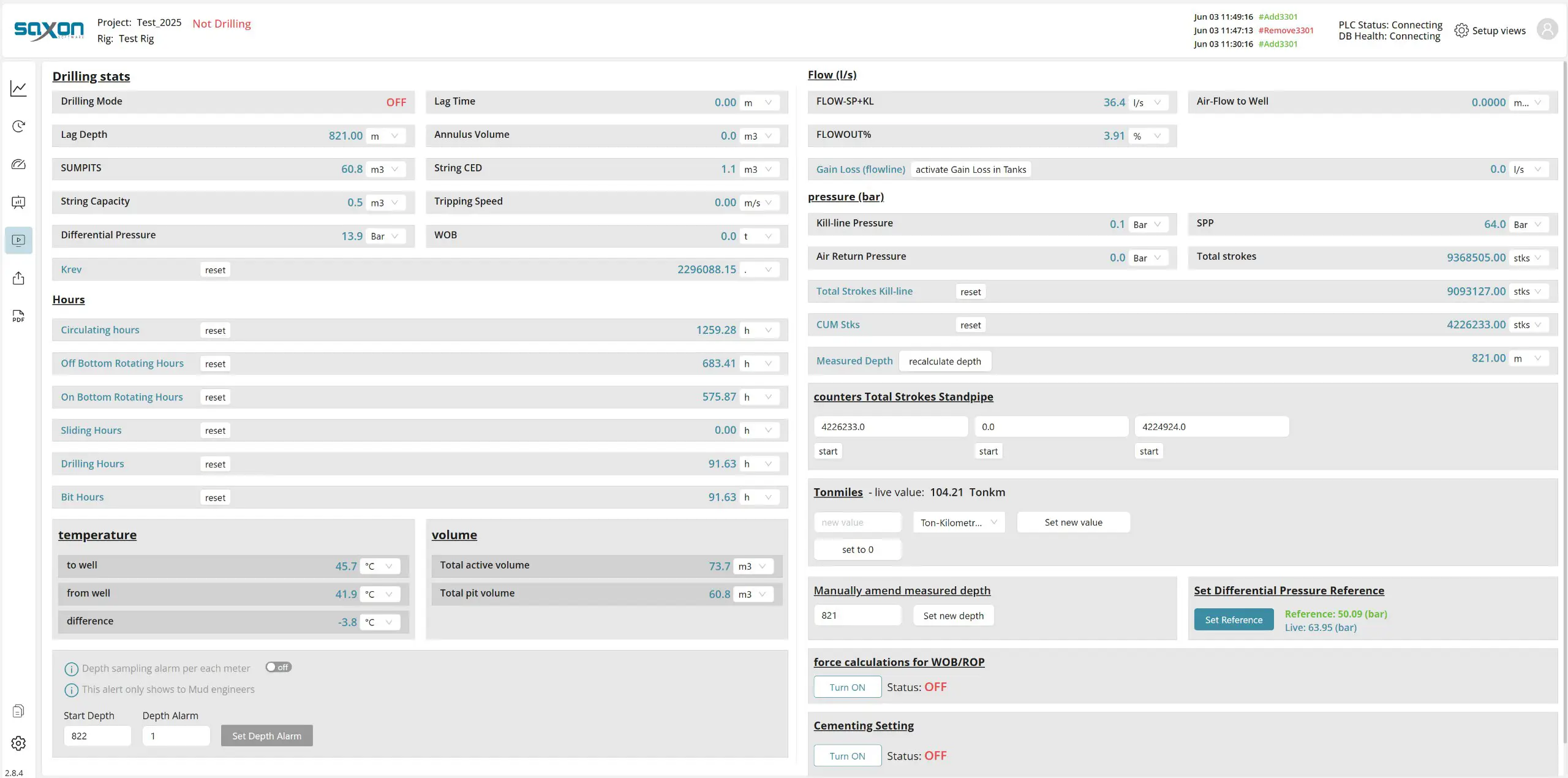Open the bottom sidebar settings gear

point(18,743)
